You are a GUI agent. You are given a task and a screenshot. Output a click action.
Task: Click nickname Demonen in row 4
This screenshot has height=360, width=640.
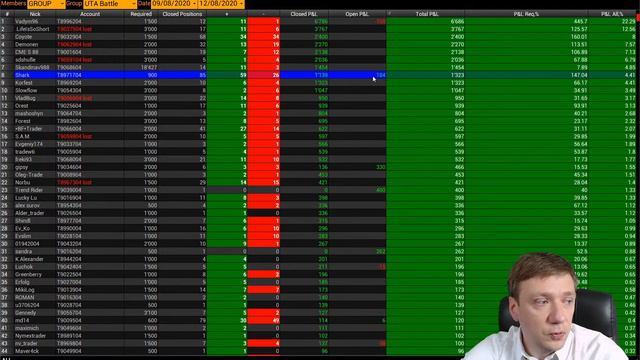pos(27,44)
